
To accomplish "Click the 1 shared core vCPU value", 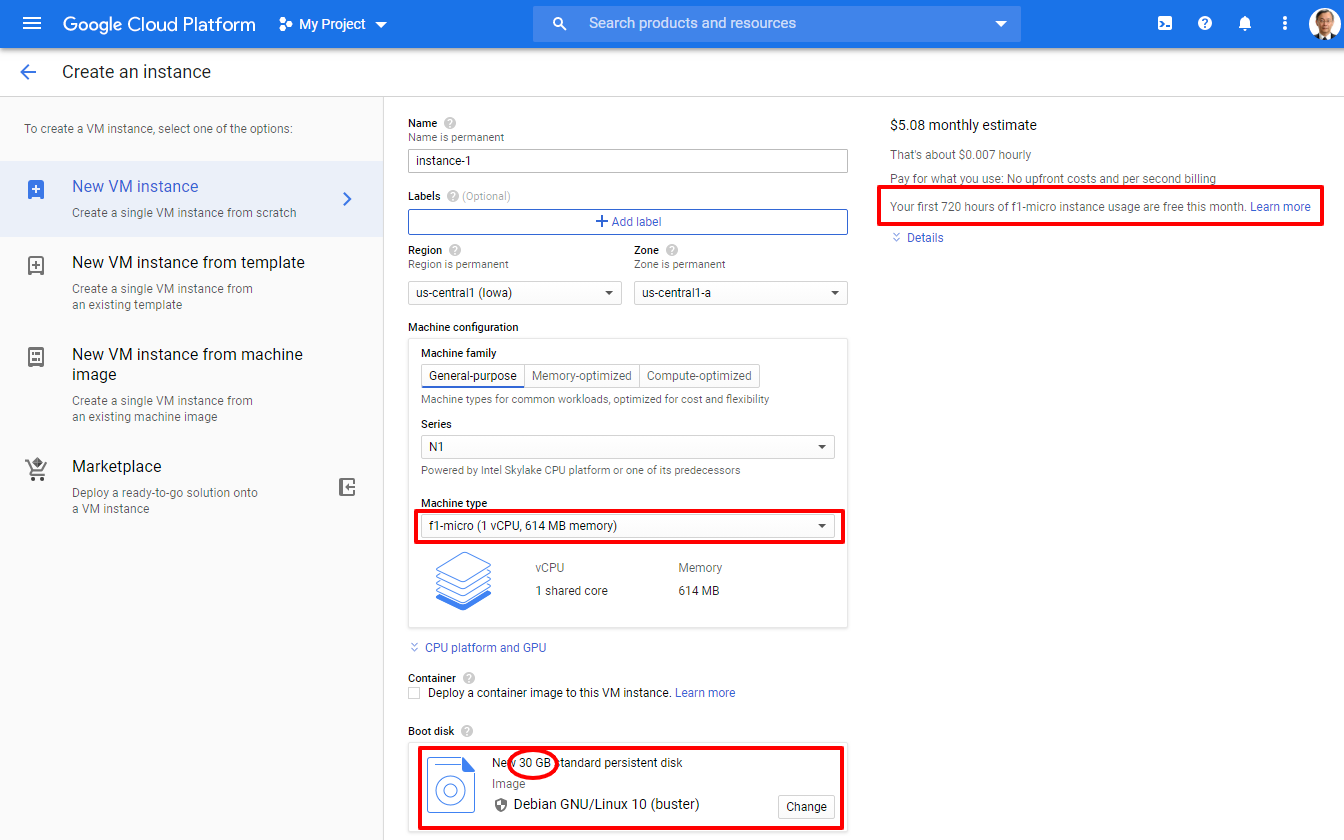I will pos(571,591).
